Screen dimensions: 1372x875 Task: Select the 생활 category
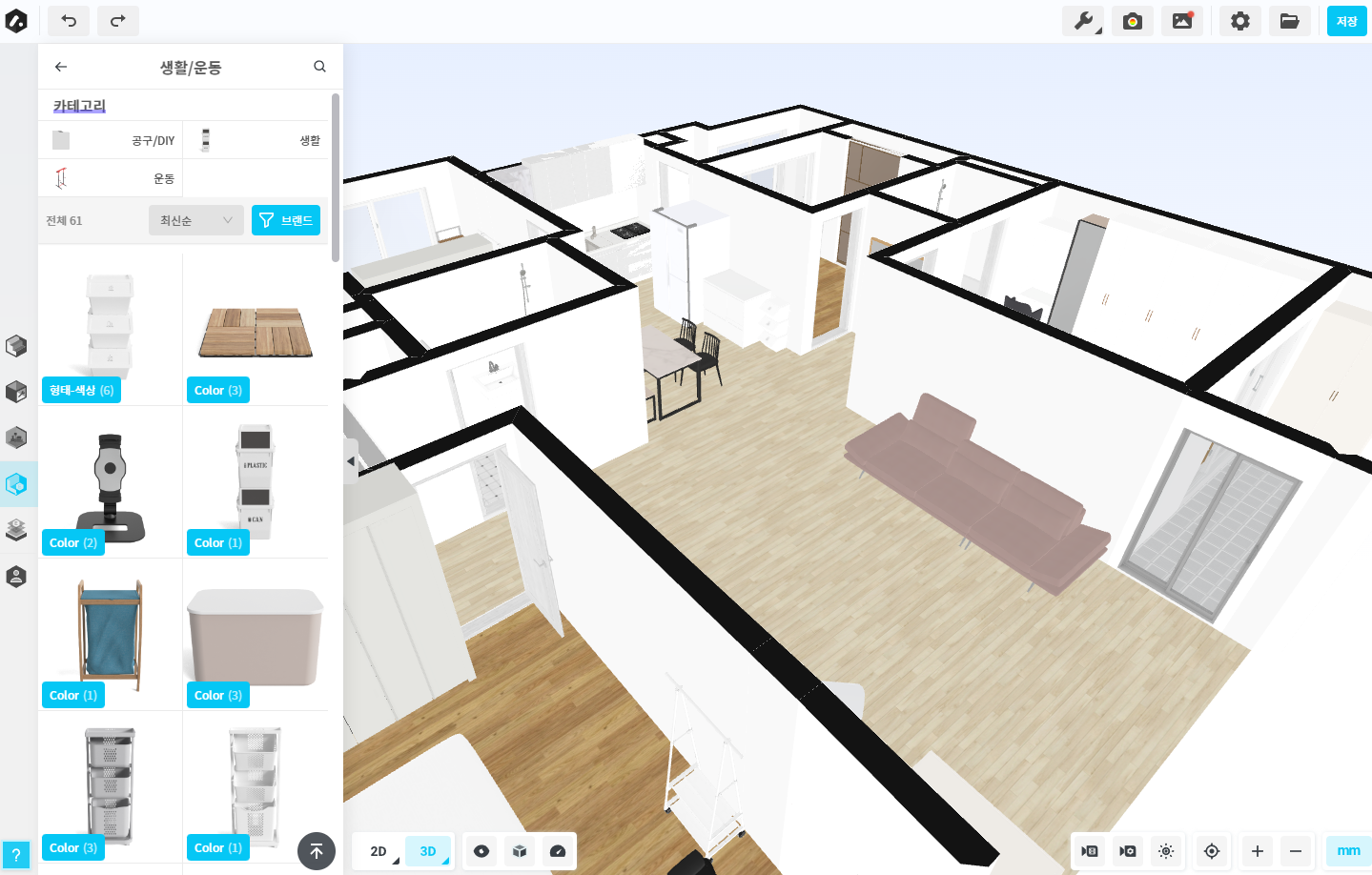coord(256,140)
